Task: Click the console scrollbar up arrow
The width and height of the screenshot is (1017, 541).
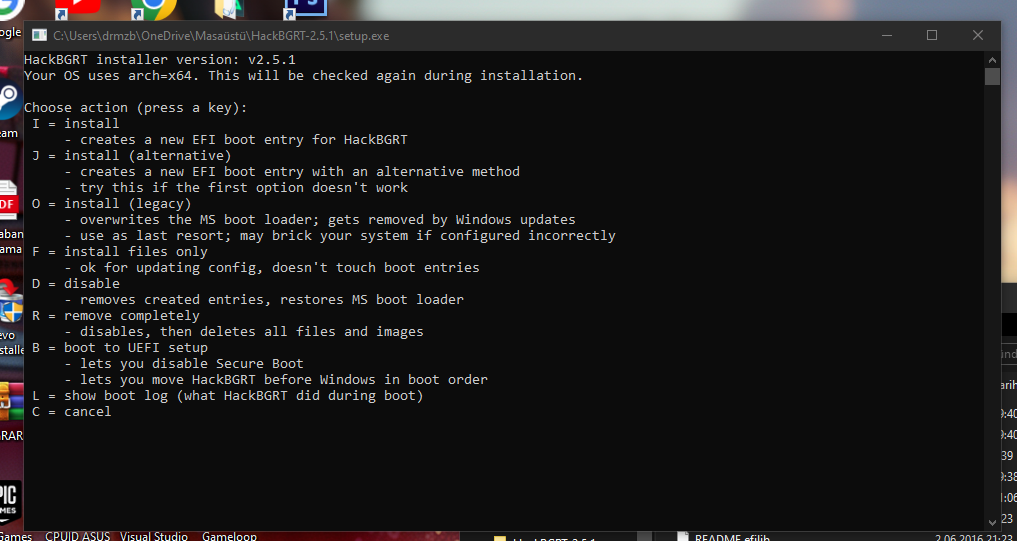Action: (992, 60)
